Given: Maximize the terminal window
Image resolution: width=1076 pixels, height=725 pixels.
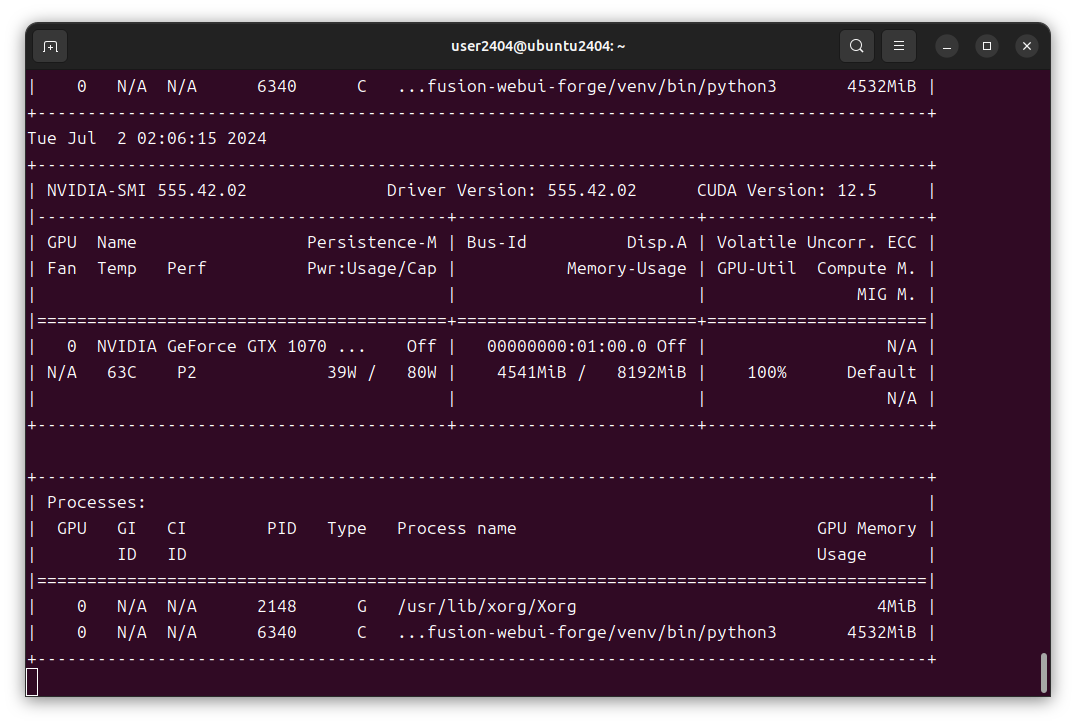Looking at the screenshot, I should click(987, 46).
